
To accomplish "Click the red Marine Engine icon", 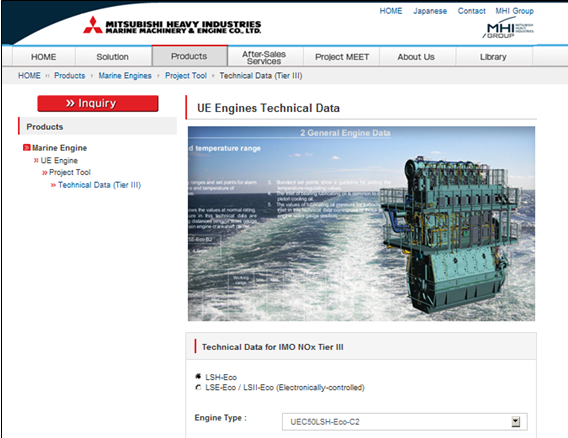I will coord(26,147).
